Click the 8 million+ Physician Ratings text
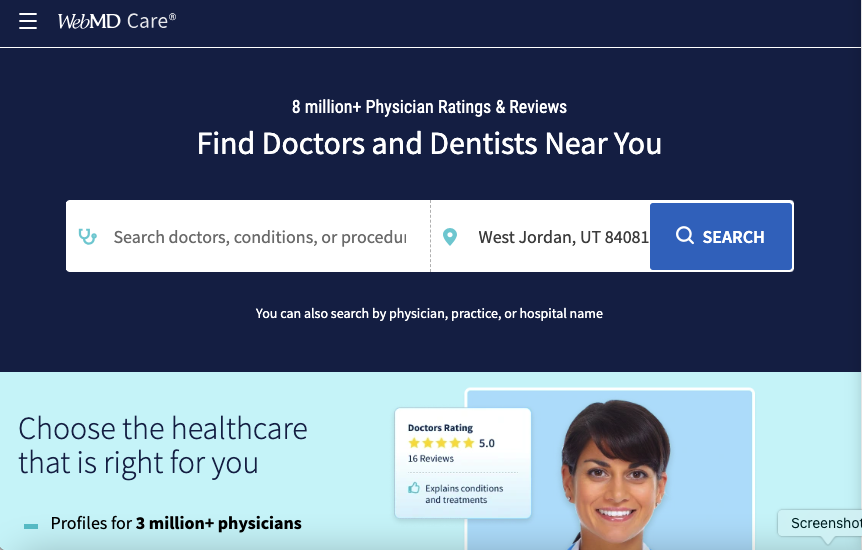Viewport: 862px width, 550px height. tap(429, 107)
